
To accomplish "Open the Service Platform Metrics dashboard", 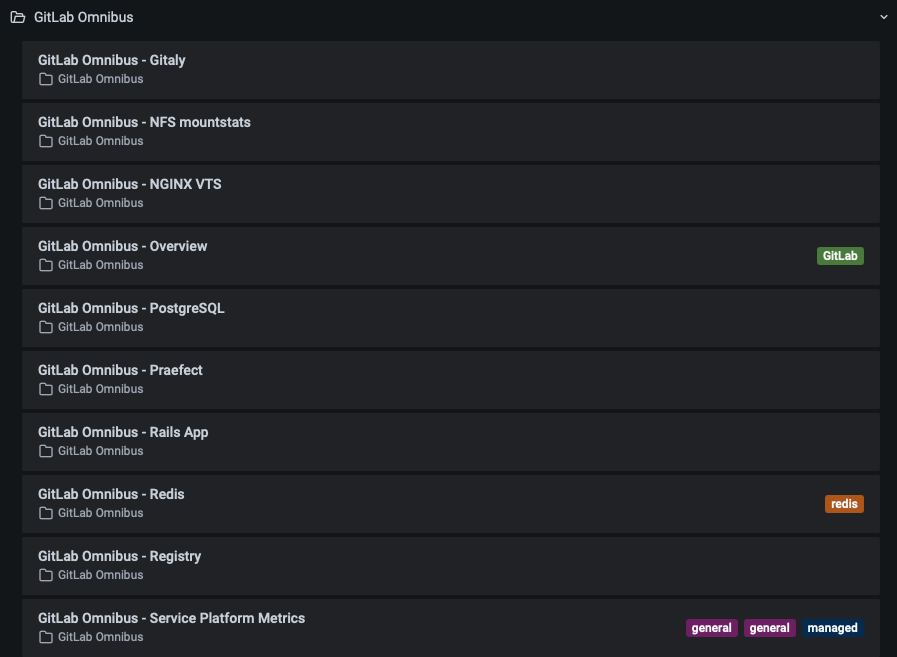I will point(171,618).
